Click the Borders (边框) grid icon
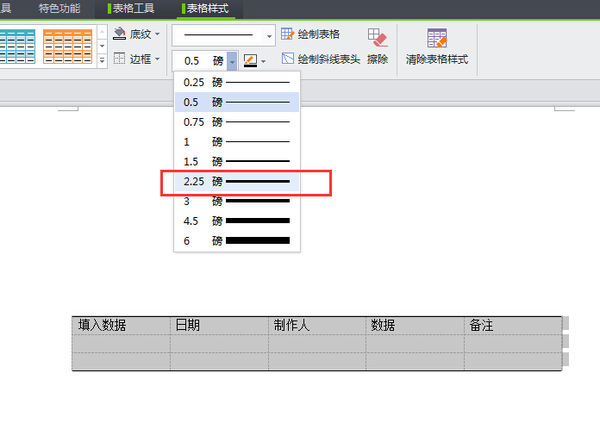 pos(120,59)
